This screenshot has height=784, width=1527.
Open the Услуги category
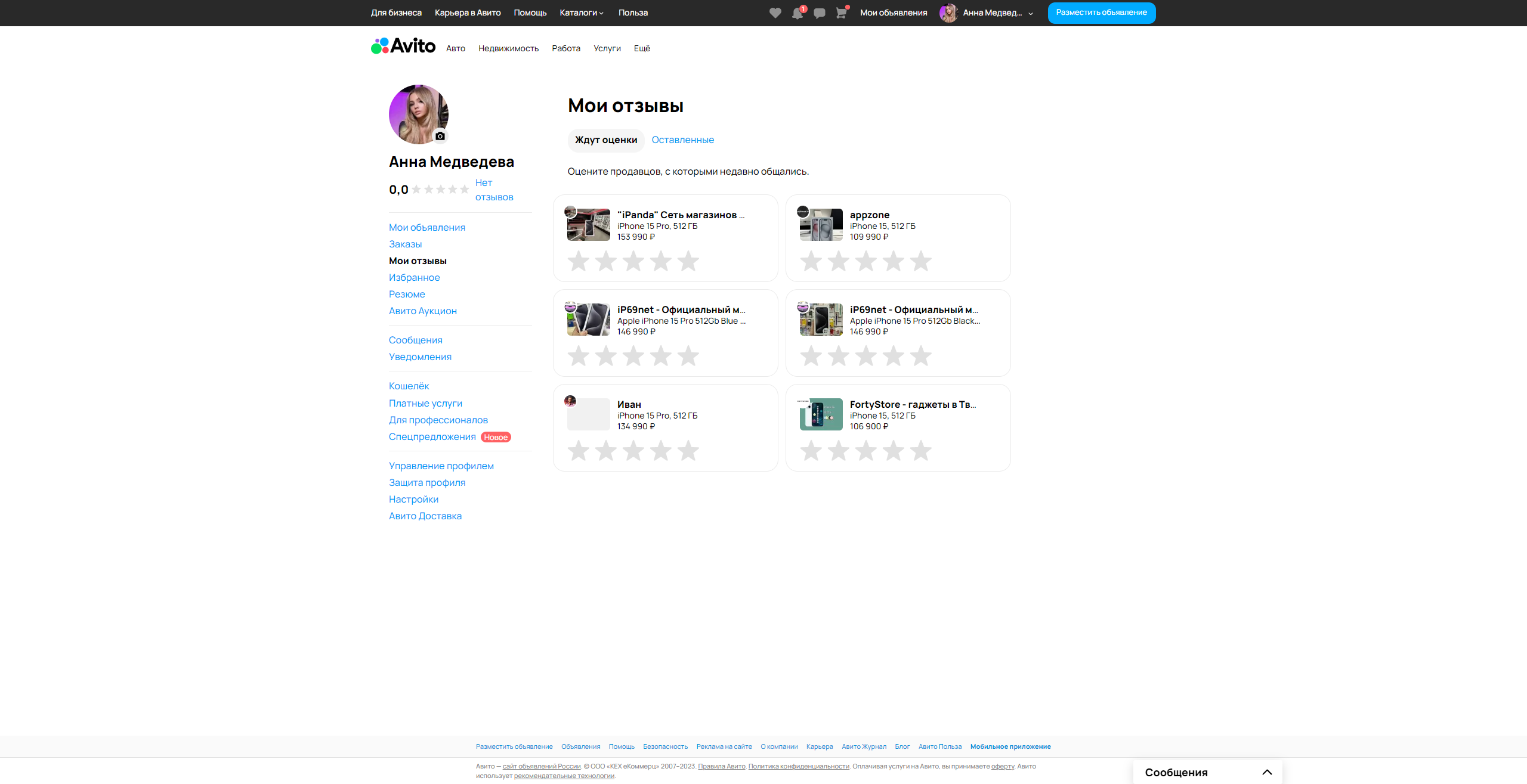pyautogui.click(x=607, y=48)
